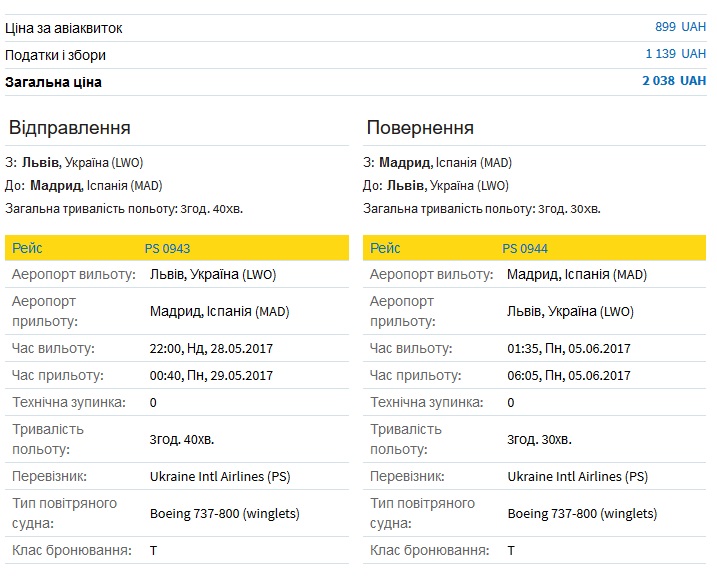Click the 899 UAH ticket price
Image resolution: width=717 pixels, height=581 pixels.
pyautogui.click(x=680, y=27)
